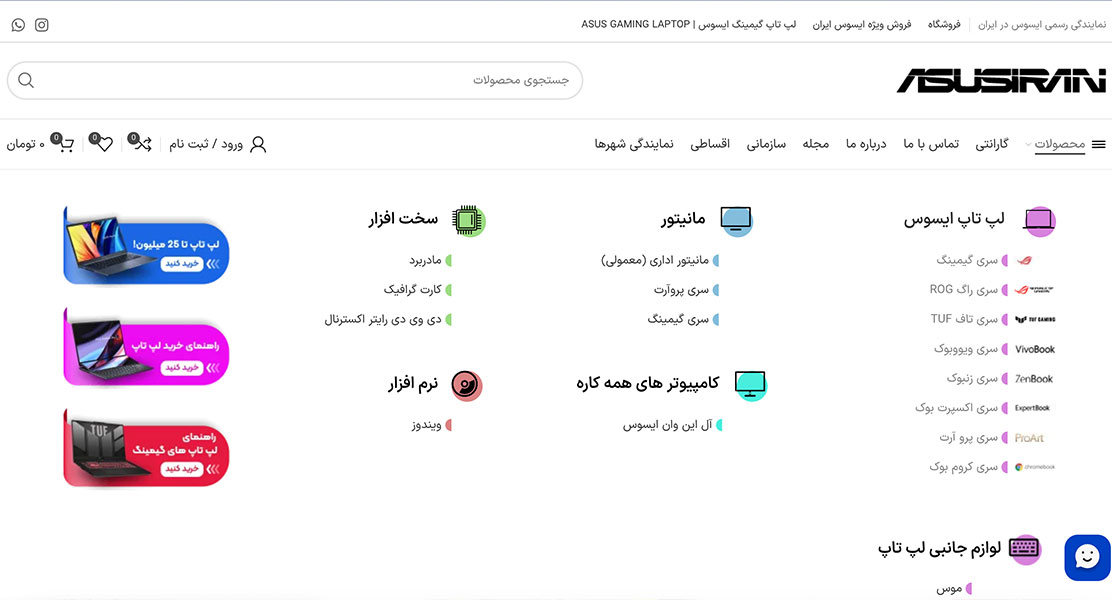Click the TUF Gaming logo icon
Image resolution: width=1112 pixels, height=600 pixels.
[x=1035, y=319]
